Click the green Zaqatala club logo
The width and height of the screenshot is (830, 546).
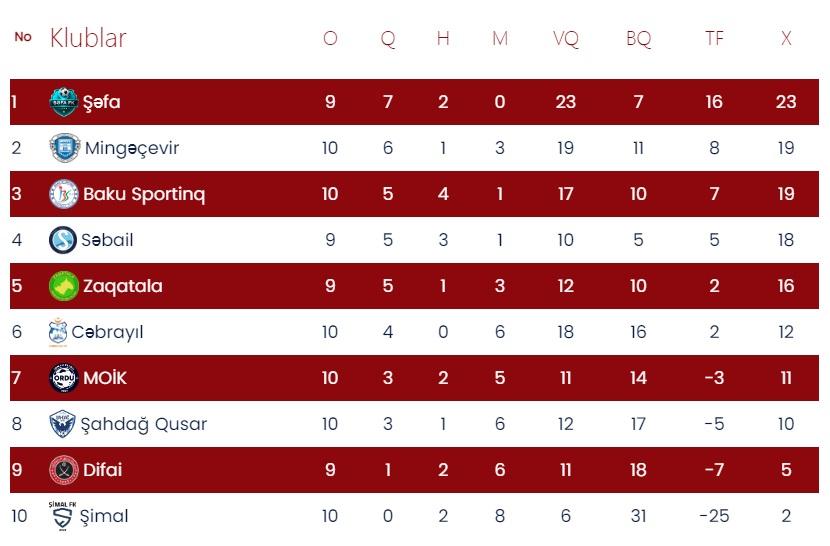coord(64,286)
